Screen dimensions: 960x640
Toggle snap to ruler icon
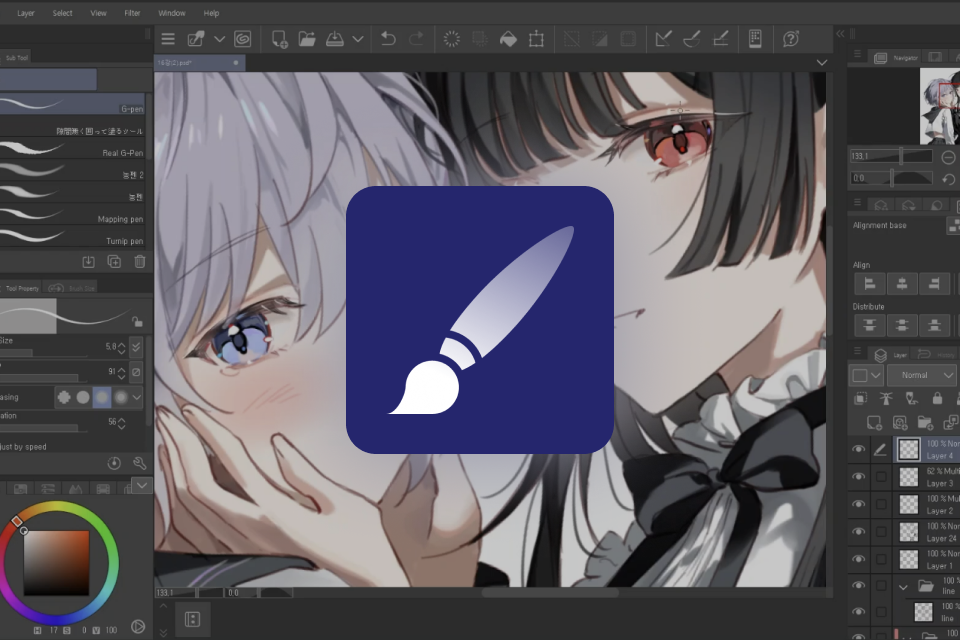(663, 39)
